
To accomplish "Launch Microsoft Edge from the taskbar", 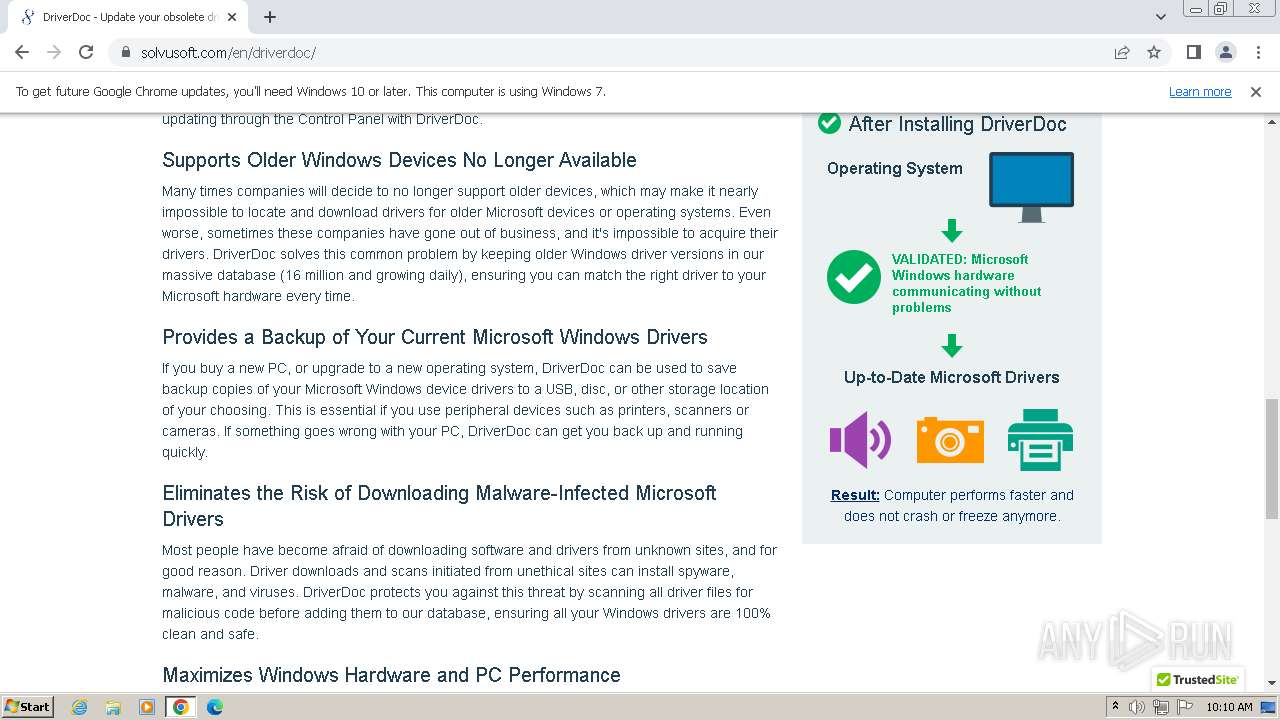I will click(215, 707).
